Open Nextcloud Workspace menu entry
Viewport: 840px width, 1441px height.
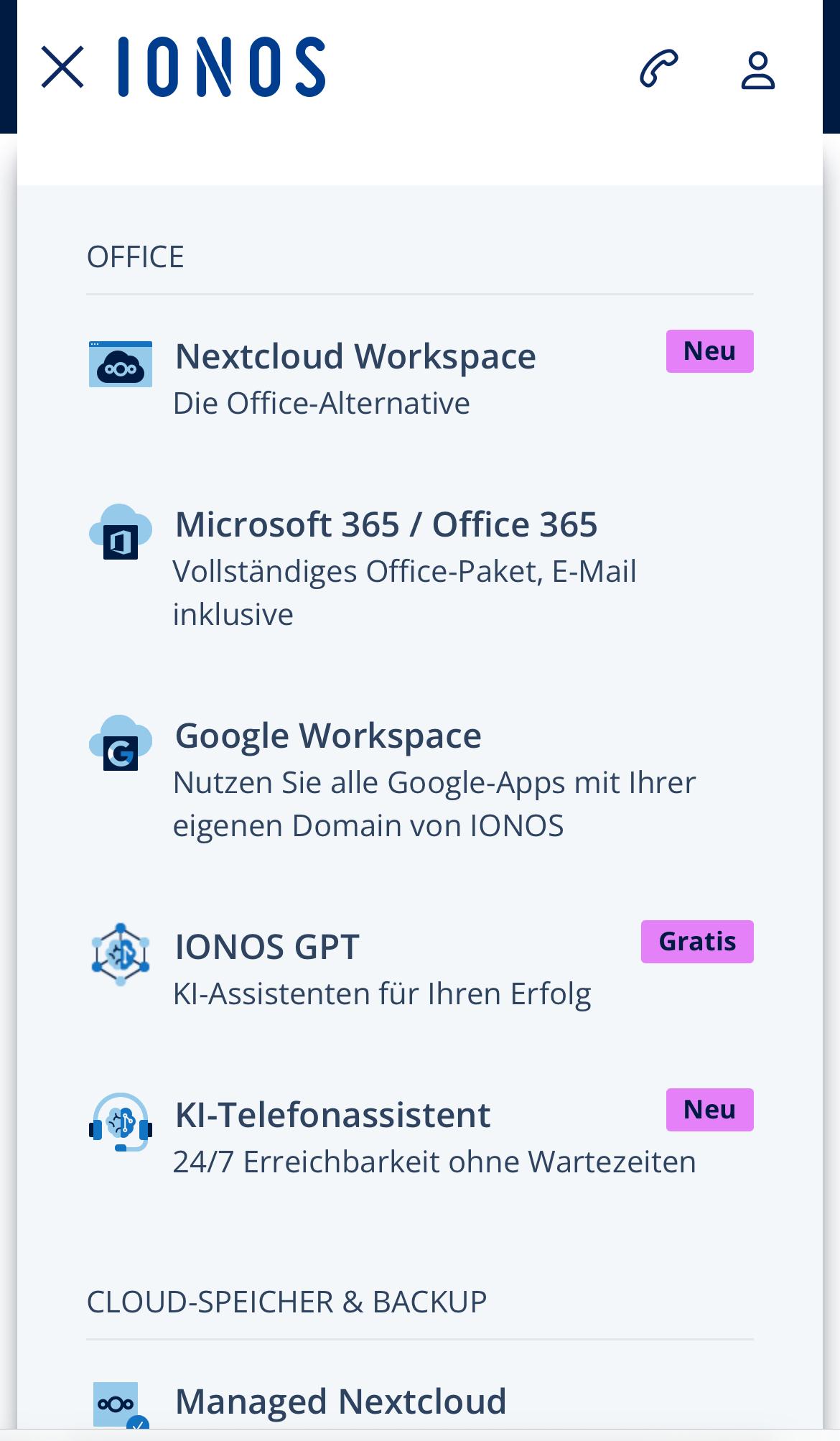click(355, 357)
